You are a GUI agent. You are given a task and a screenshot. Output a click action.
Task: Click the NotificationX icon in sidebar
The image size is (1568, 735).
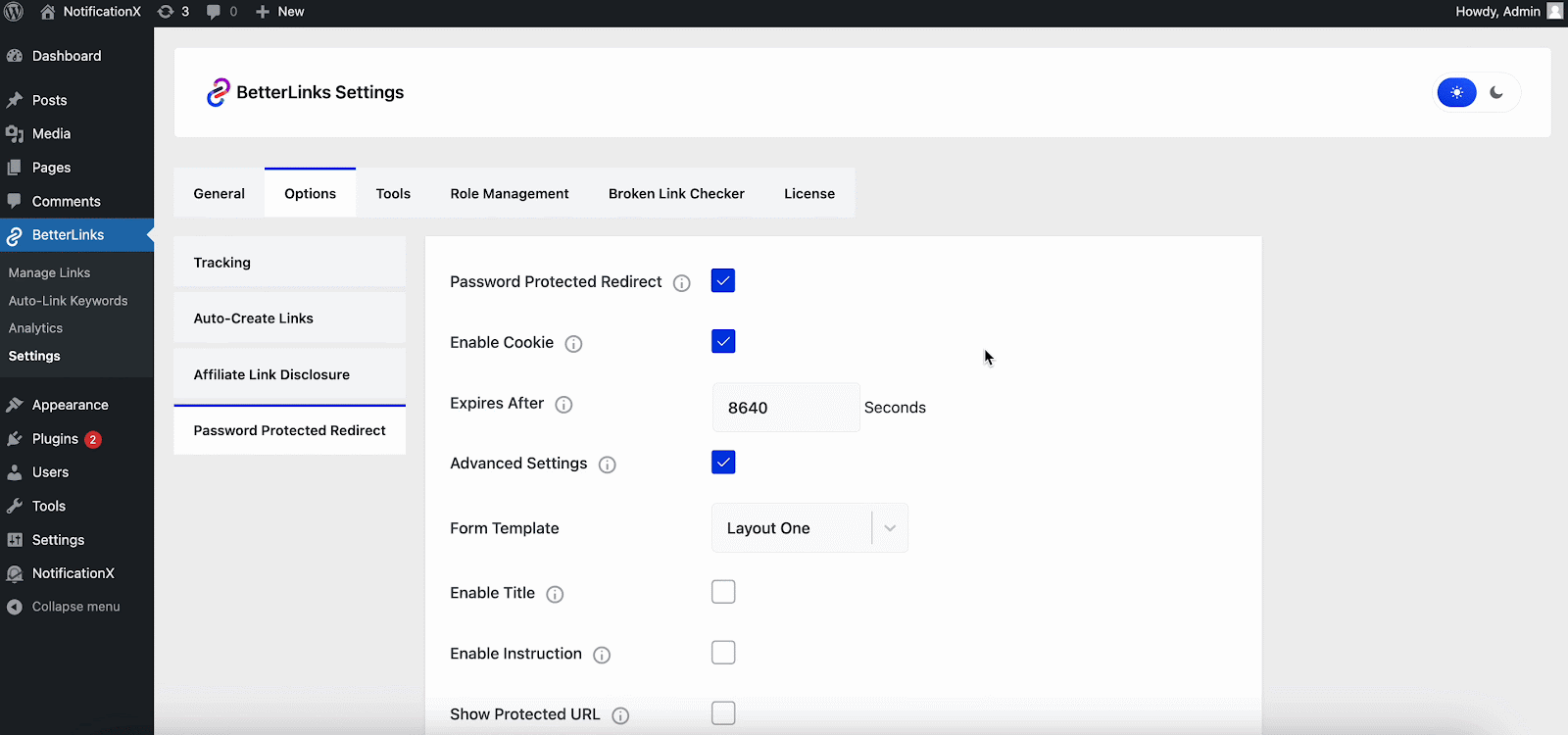coord(15,573)
